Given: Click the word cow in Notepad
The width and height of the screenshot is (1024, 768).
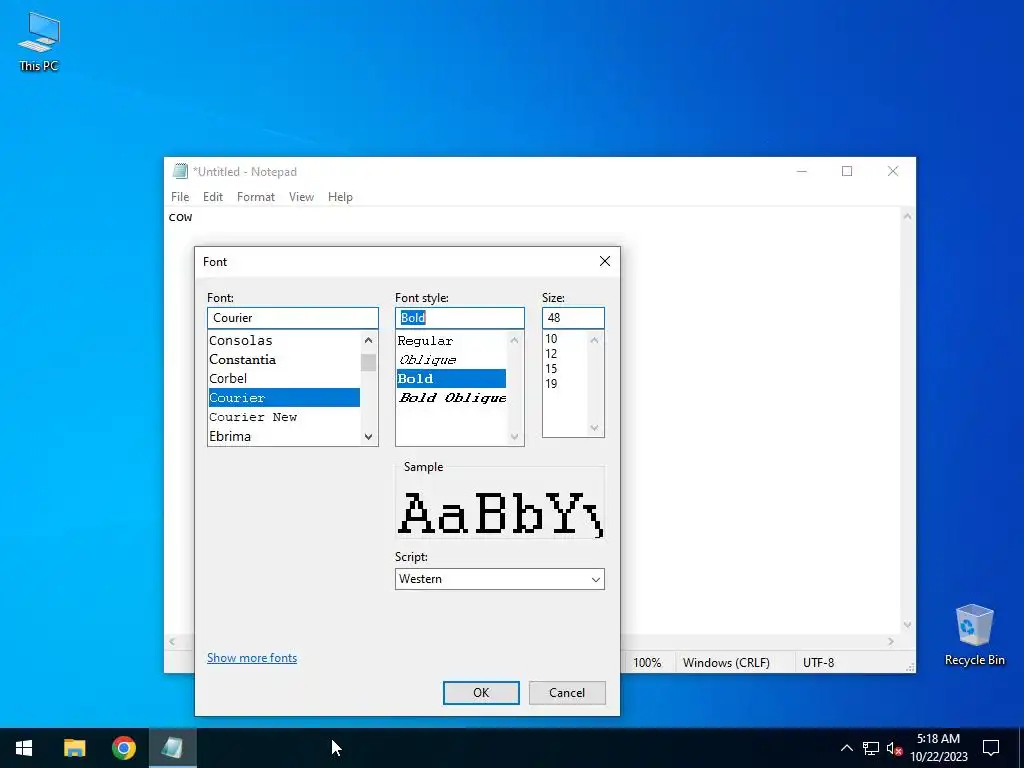Looking at the screenshot, I should pos(180,217).
